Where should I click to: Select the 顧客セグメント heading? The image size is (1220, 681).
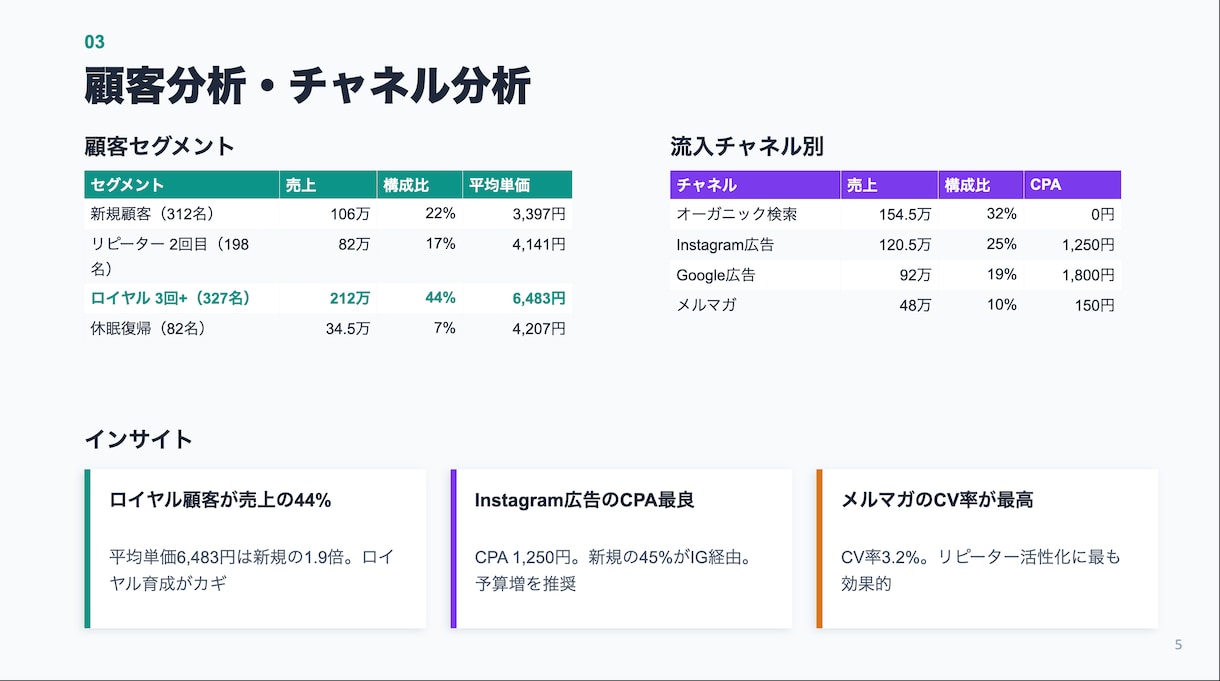coord(159,146)
